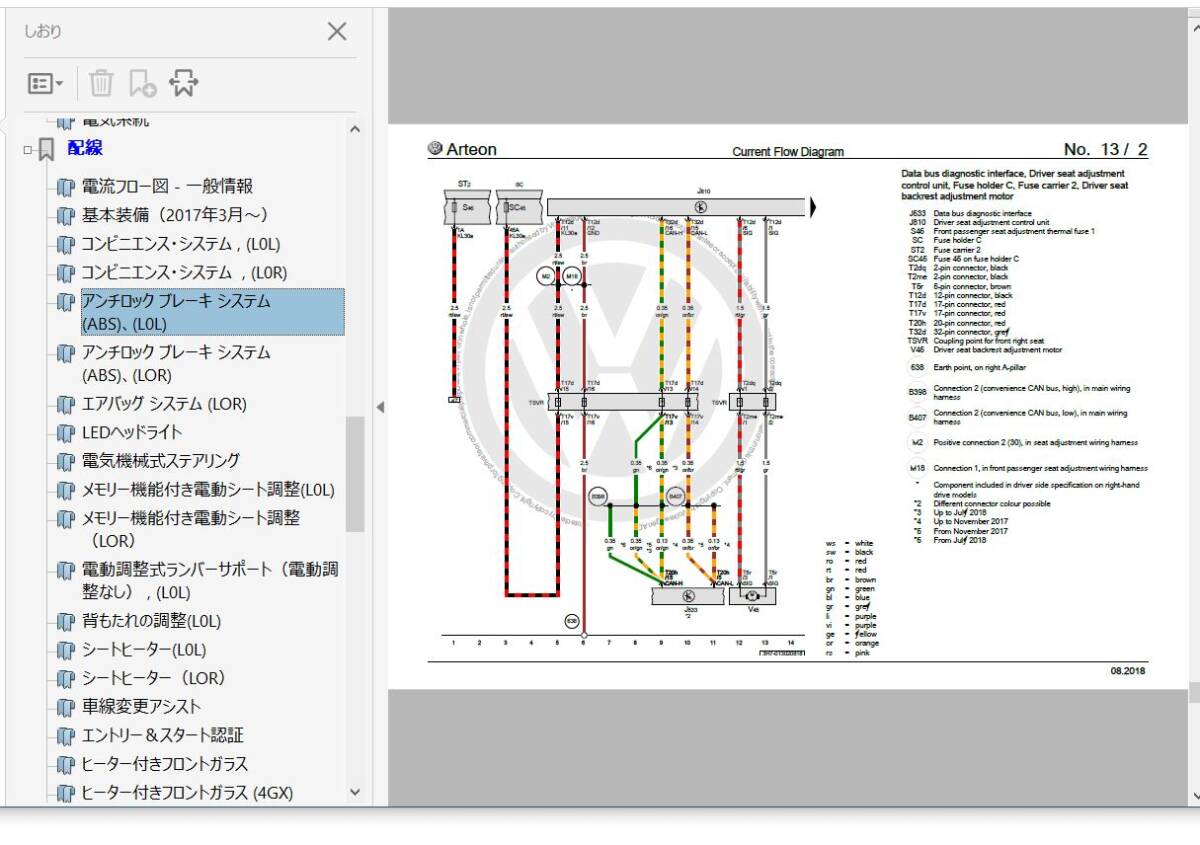This screenshot has height=845, width=1200.
Task: Click the bookmarks panel scrollbar thumb
Action: (x=355, y=474)
